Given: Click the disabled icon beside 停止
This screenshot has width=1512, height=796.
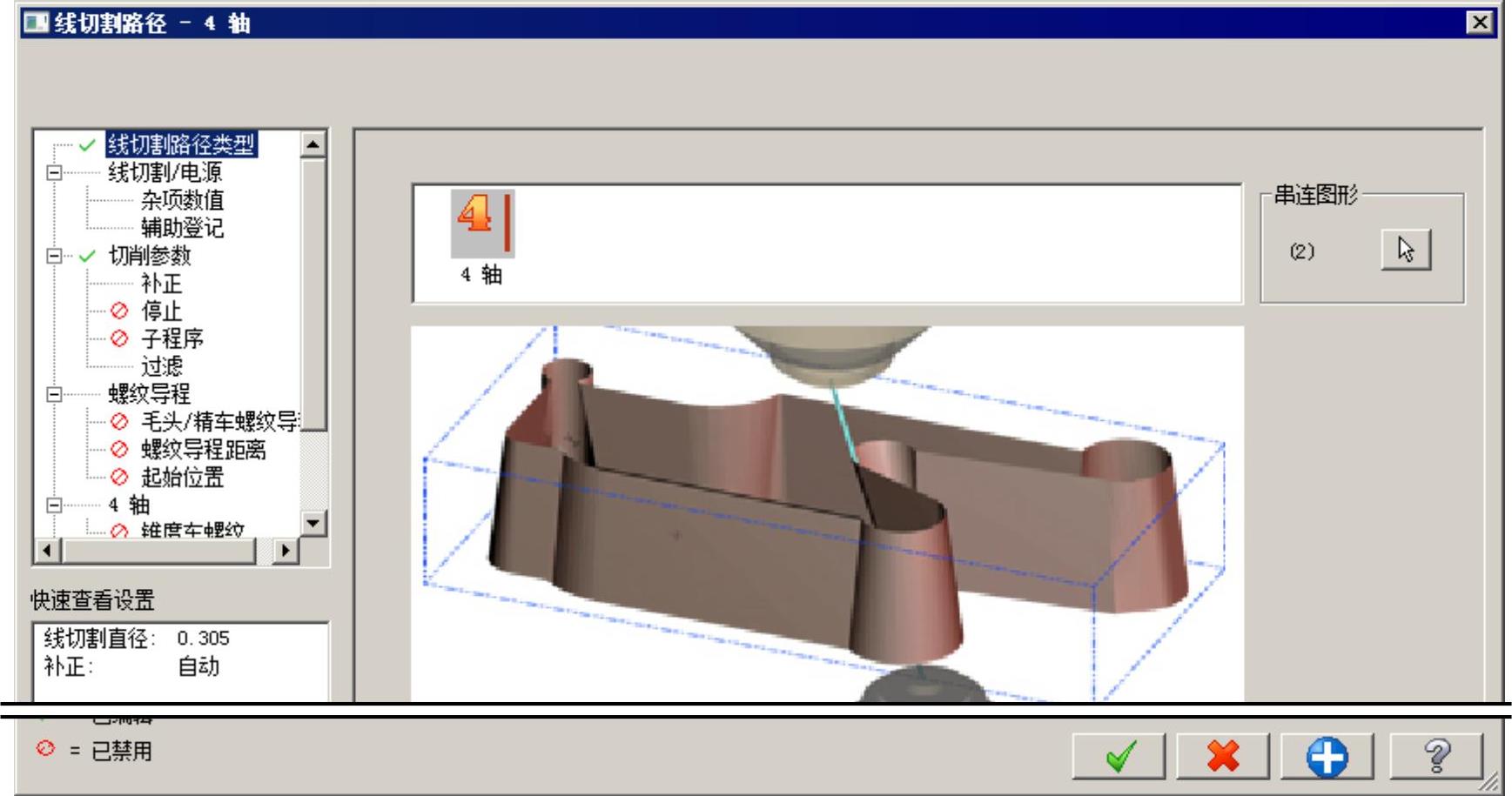Looking at the screenshot, I should tap(119, 311).
